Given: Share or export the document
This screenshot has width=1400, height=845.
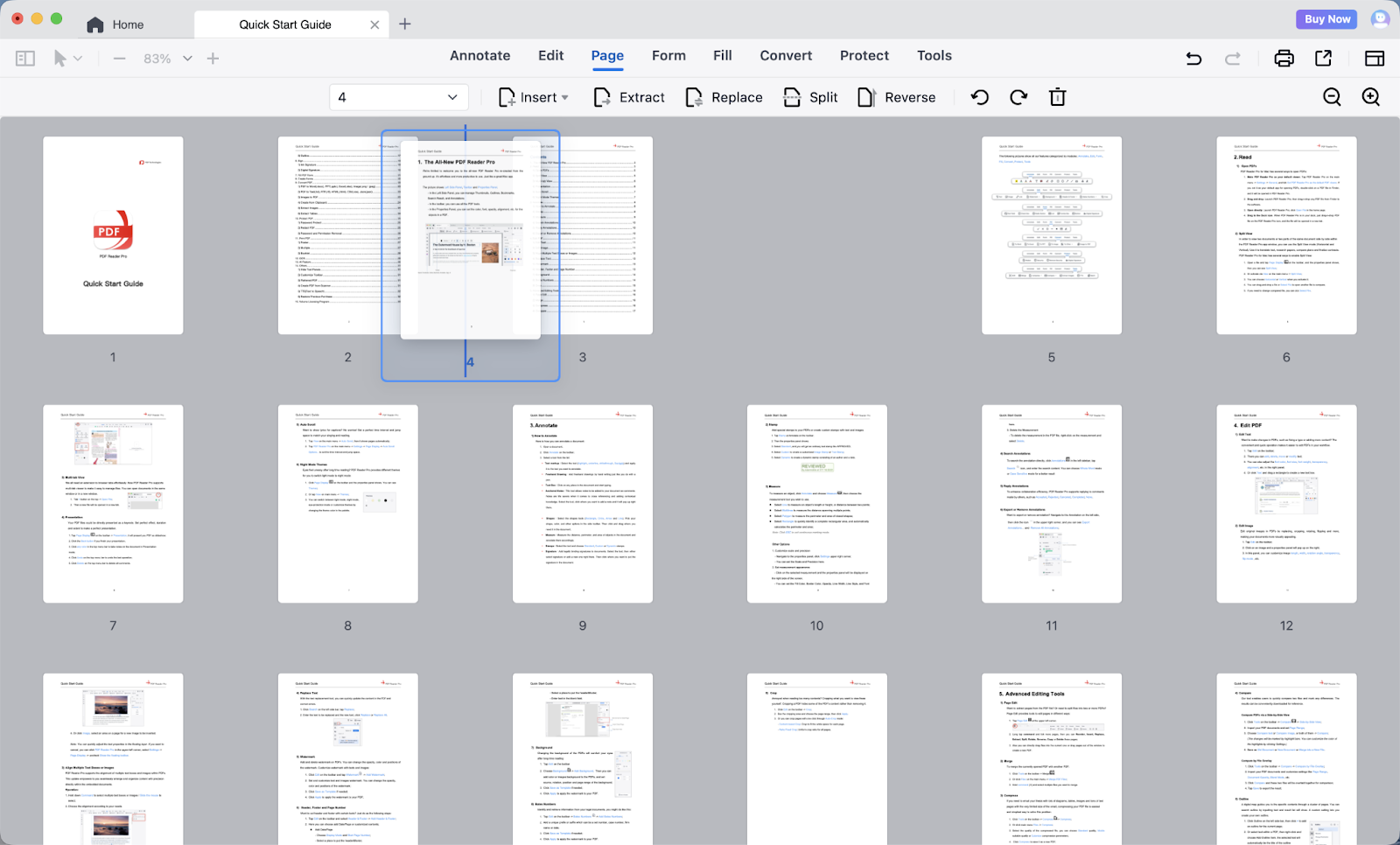Looking at the screenshot, I should [1323, 59].
